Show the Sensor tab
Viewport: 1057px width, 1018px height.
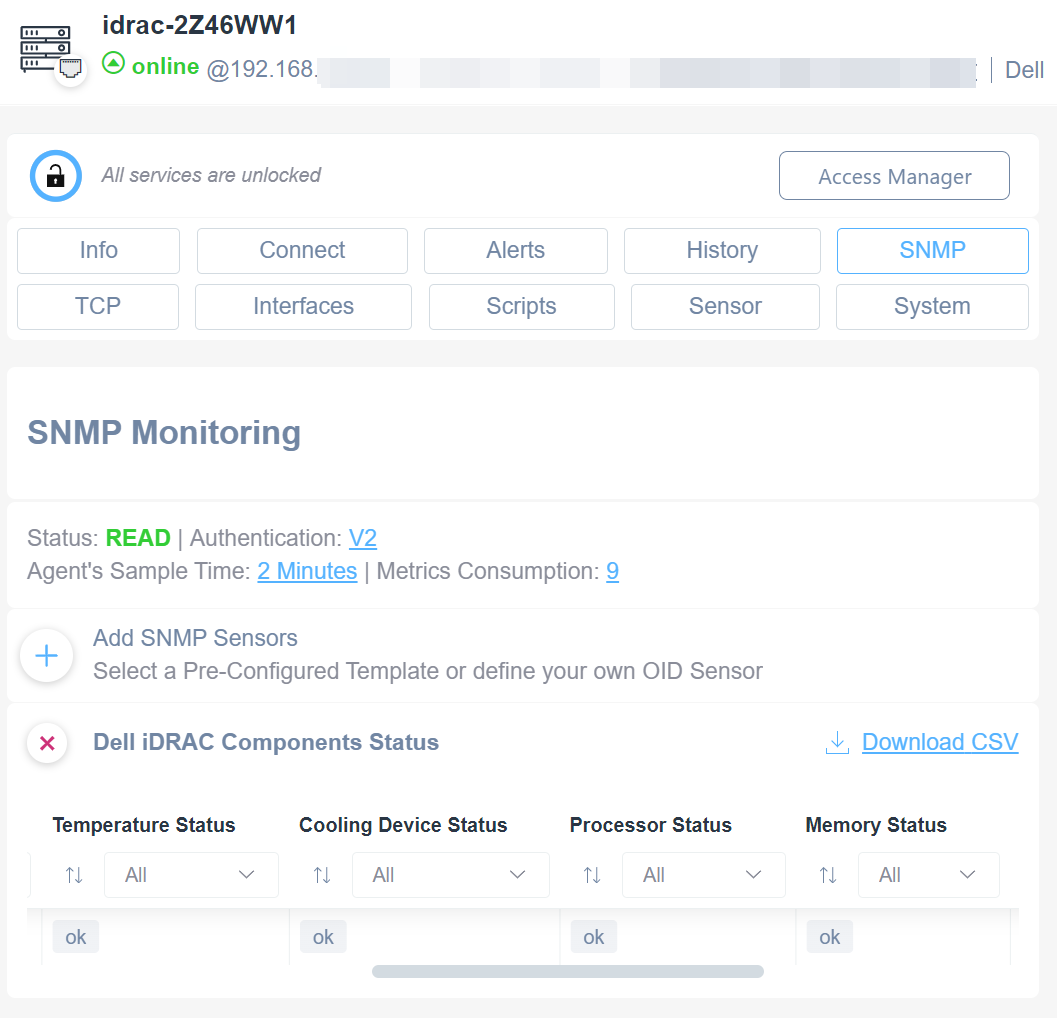click(725, 307)
